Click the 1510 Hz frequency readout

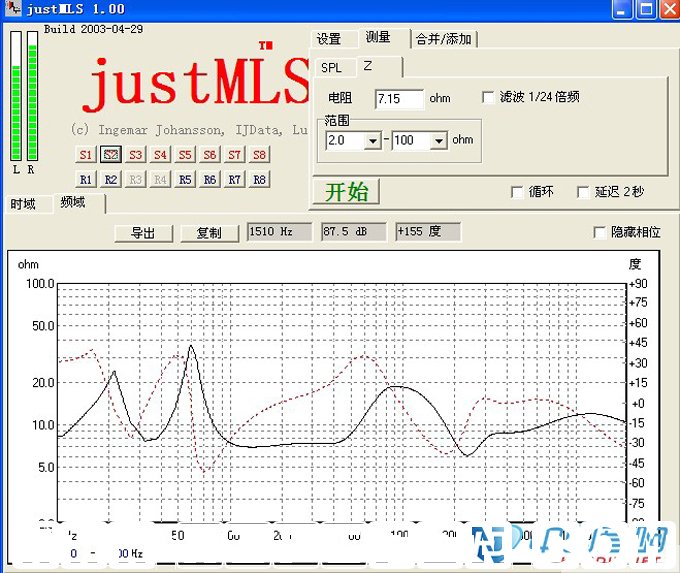click(279, 232)
